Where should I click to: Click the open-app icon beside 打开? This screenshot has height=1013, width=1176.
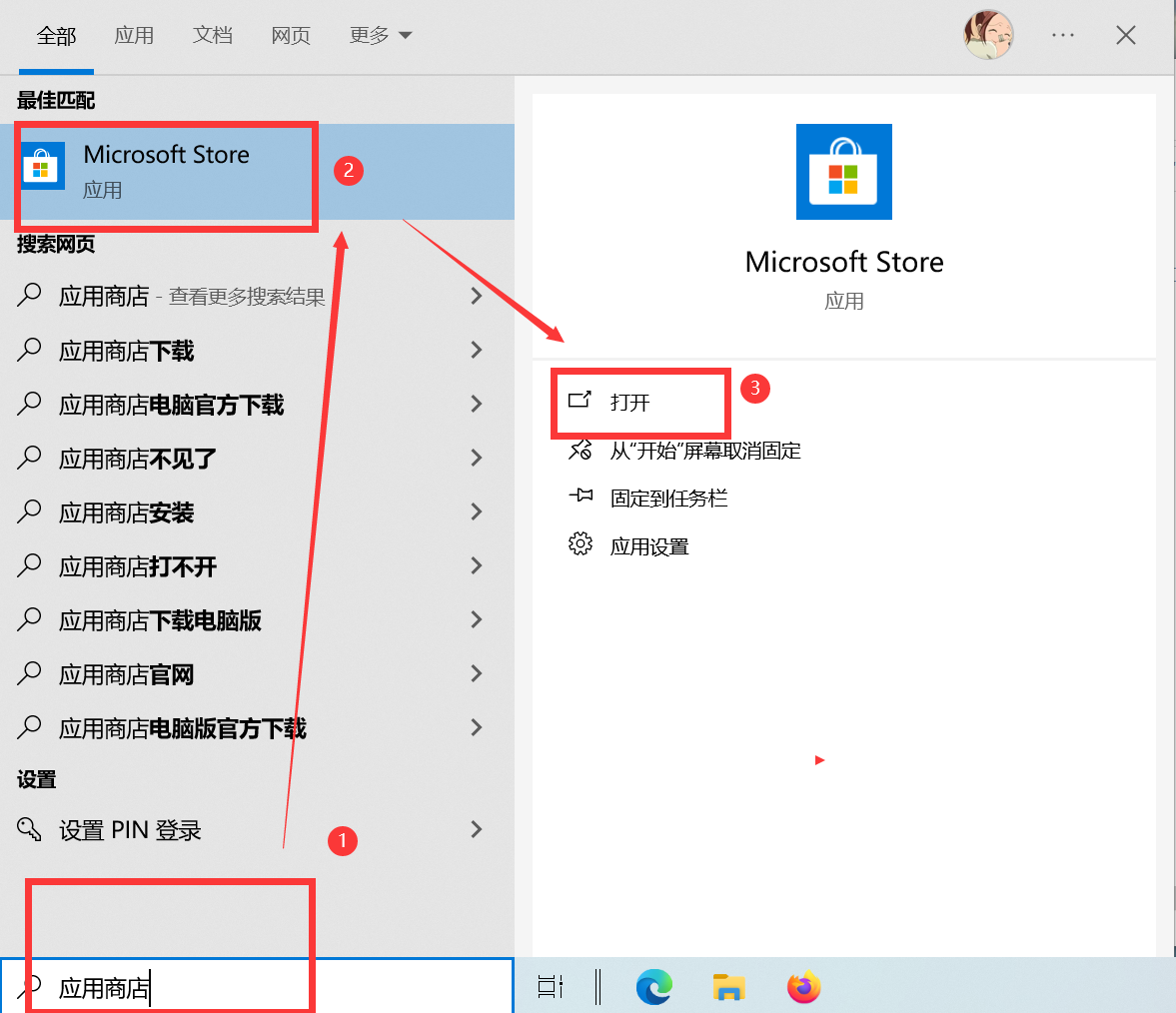[x=580, y=400]
